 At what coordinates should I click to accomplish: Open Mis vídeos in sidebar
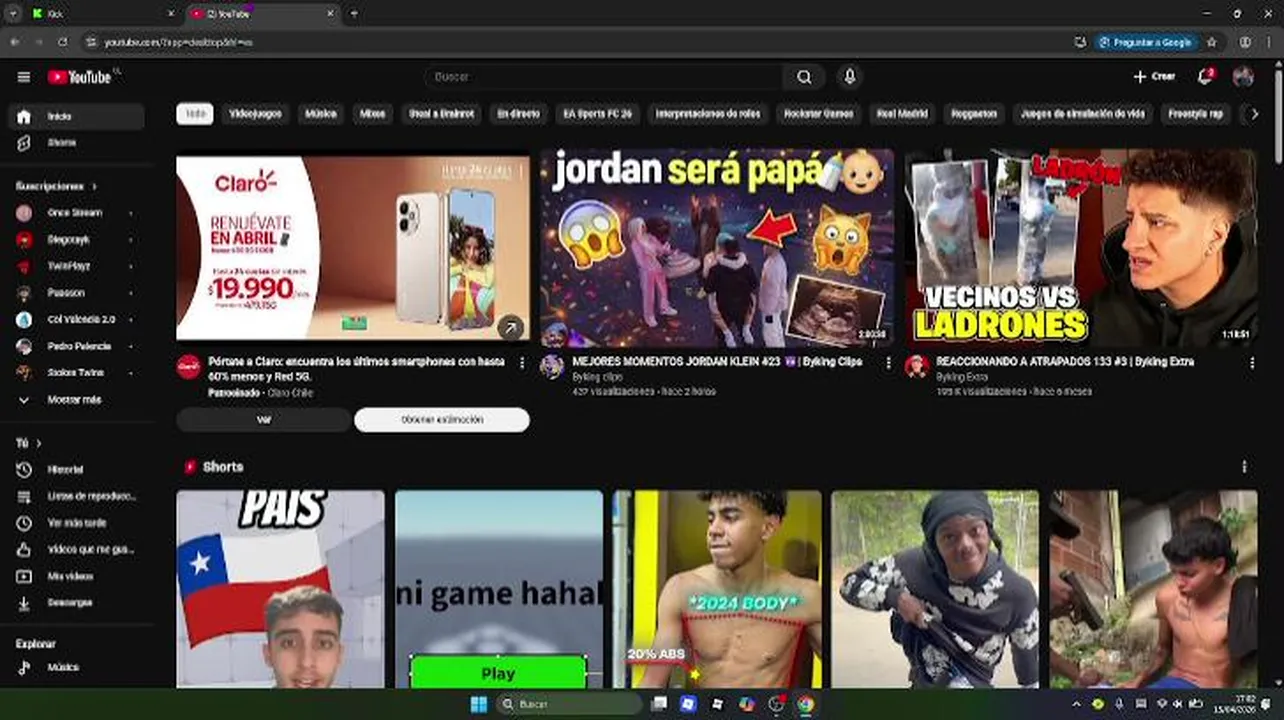(x=76, y=576)
